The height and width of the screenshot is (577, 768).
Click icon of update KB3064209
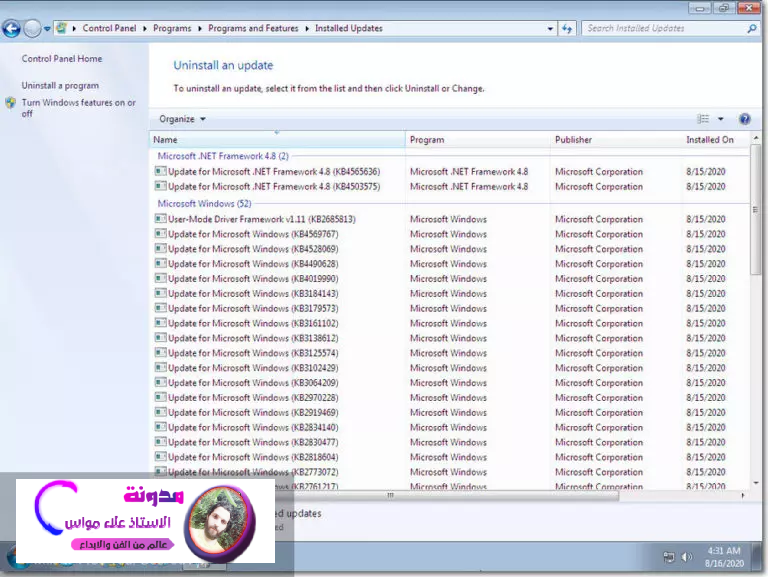(x=160, y=382)
